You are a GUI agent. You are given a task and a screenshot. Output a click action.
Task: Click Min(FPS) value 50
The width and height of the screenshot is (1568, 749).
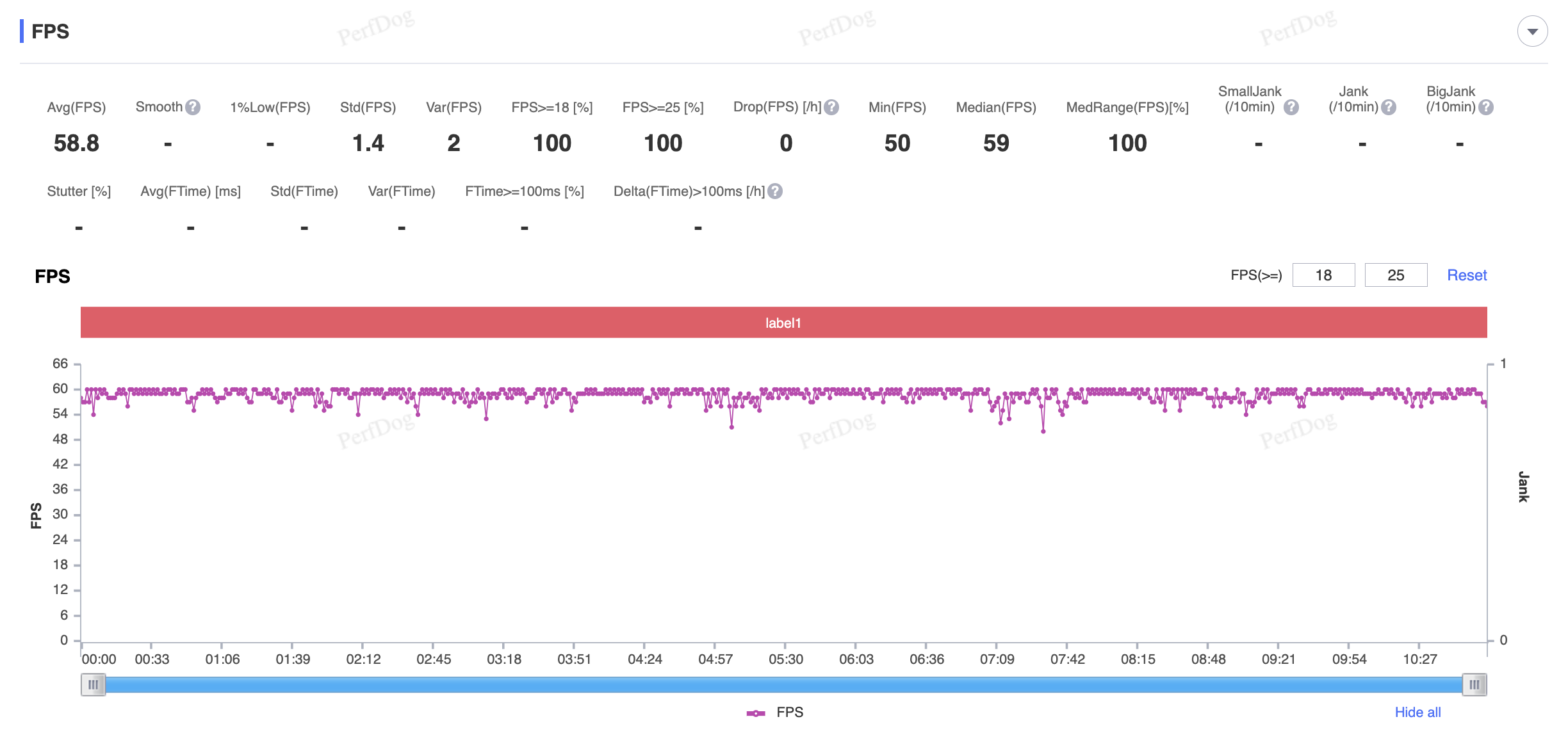pyautogui.click(x=897, y=143)
